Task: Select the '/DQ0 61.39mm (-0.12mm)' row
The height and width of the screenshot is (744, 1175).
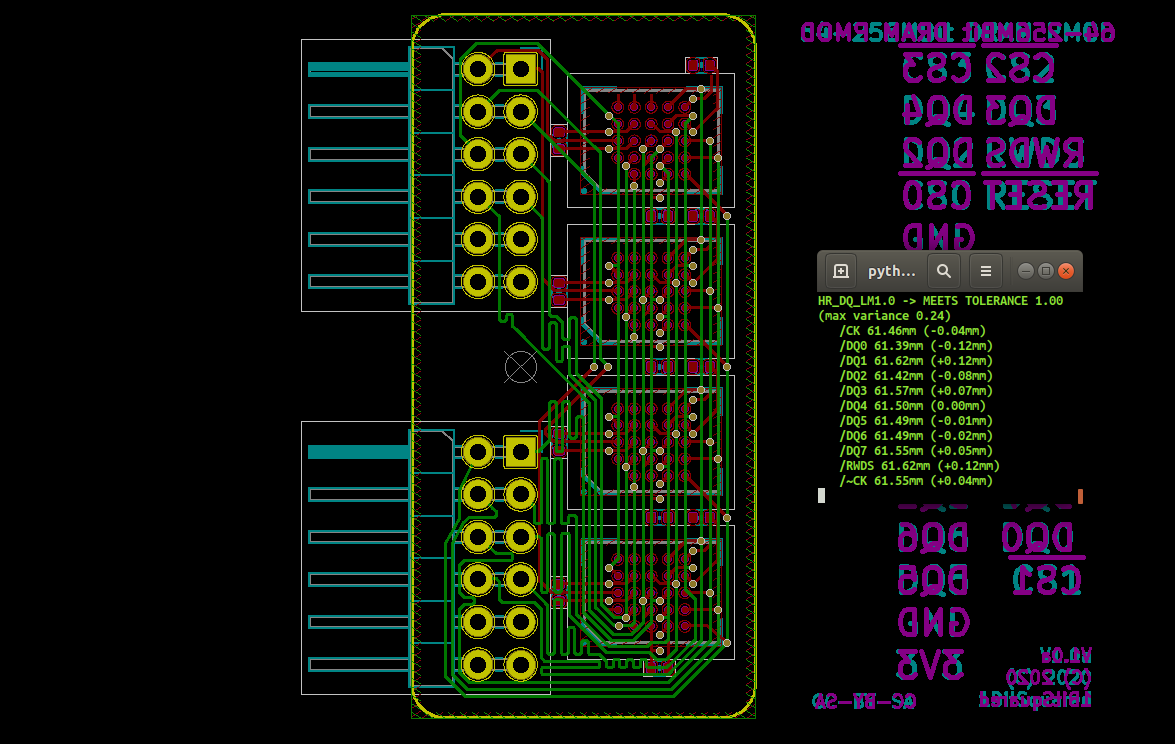Action: tap(916, 345)
